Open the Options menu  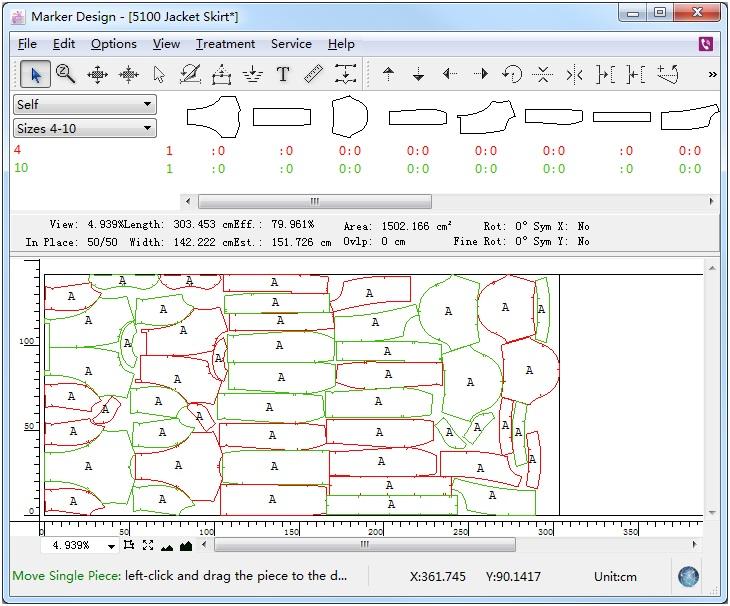[114, 44]
